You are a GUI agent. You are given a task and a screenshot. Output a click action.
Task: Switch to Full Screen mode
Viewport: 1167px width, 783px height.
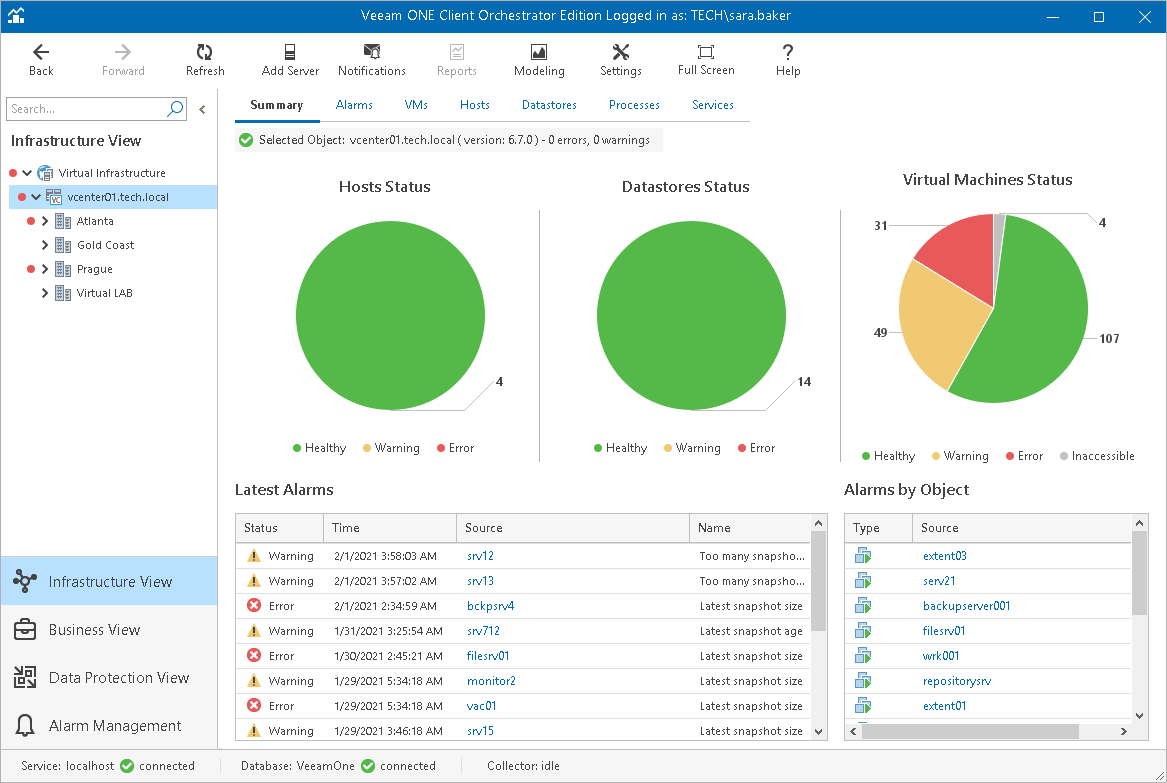(706, 60)
